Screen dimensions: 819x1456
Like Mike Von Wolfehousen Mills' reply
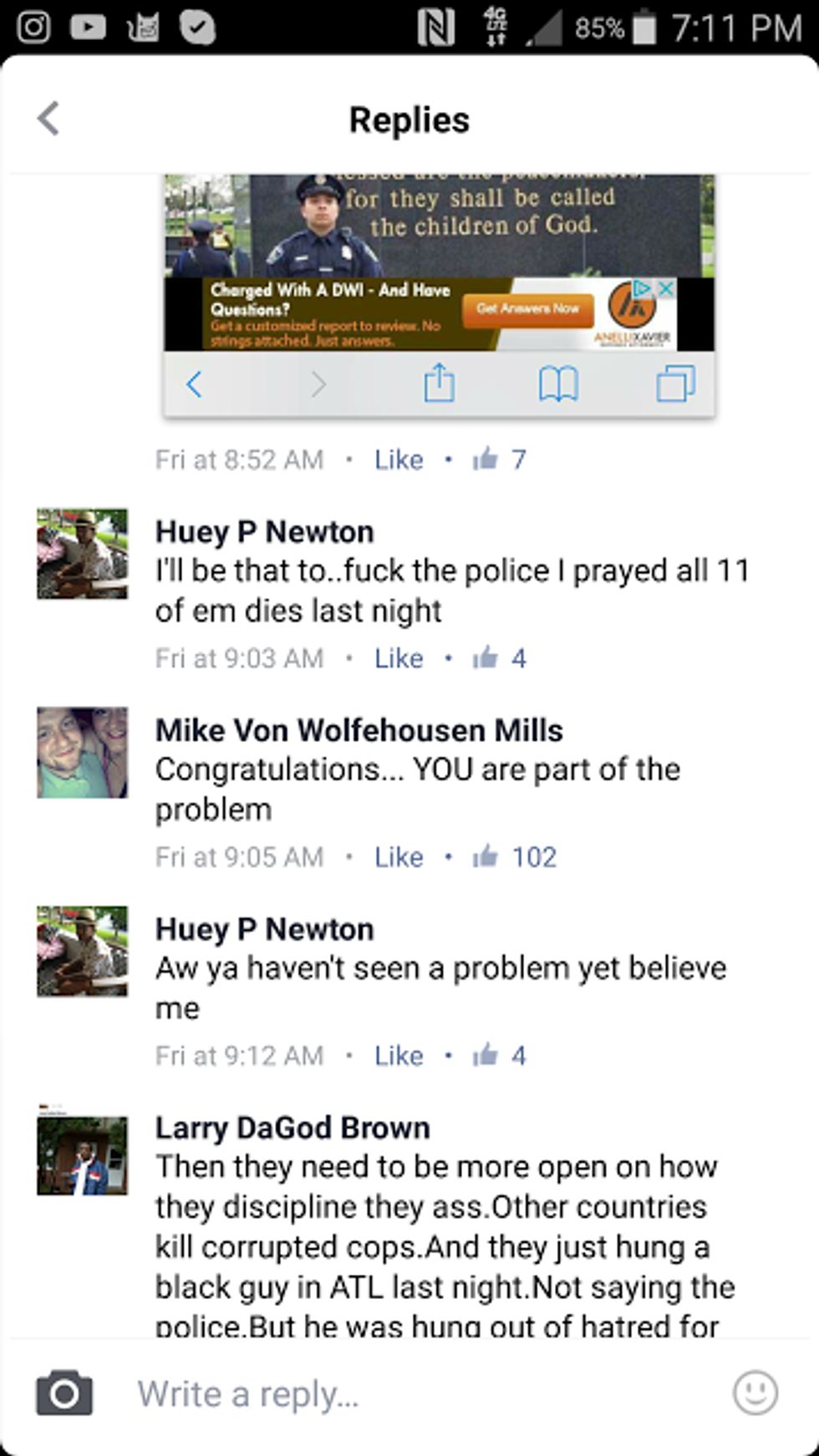coord(399,857)
